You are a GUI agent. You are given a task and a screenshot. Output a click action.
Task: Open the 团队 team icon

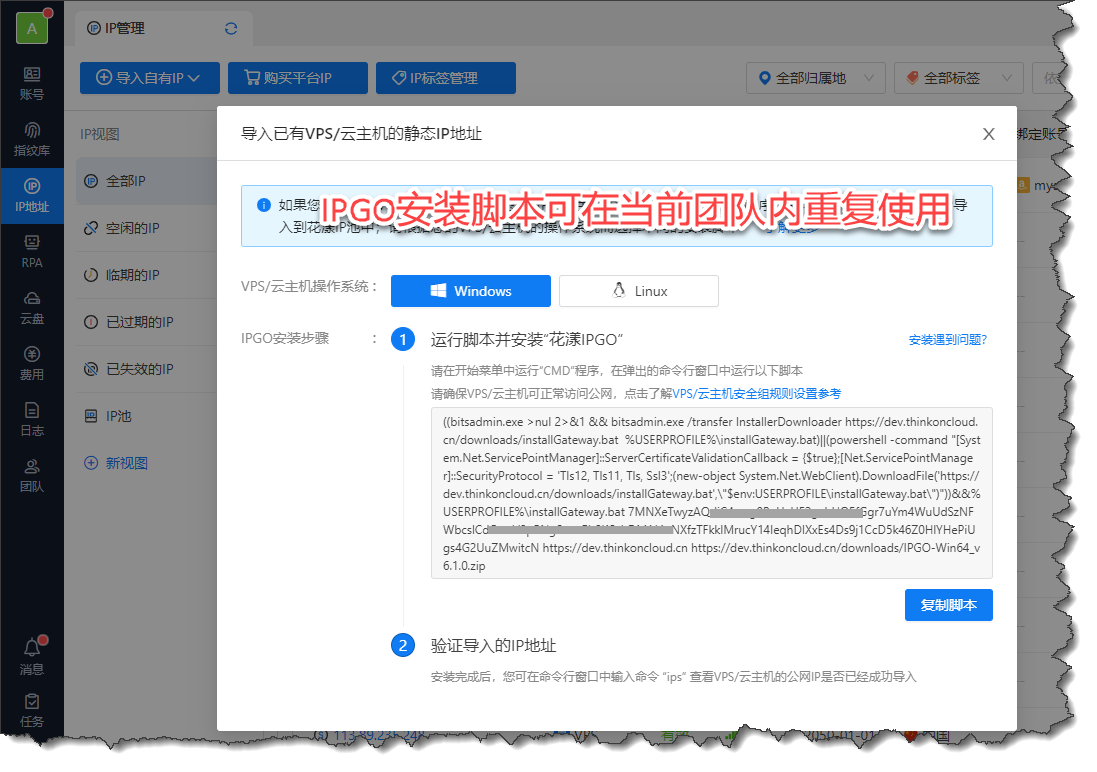31,476
